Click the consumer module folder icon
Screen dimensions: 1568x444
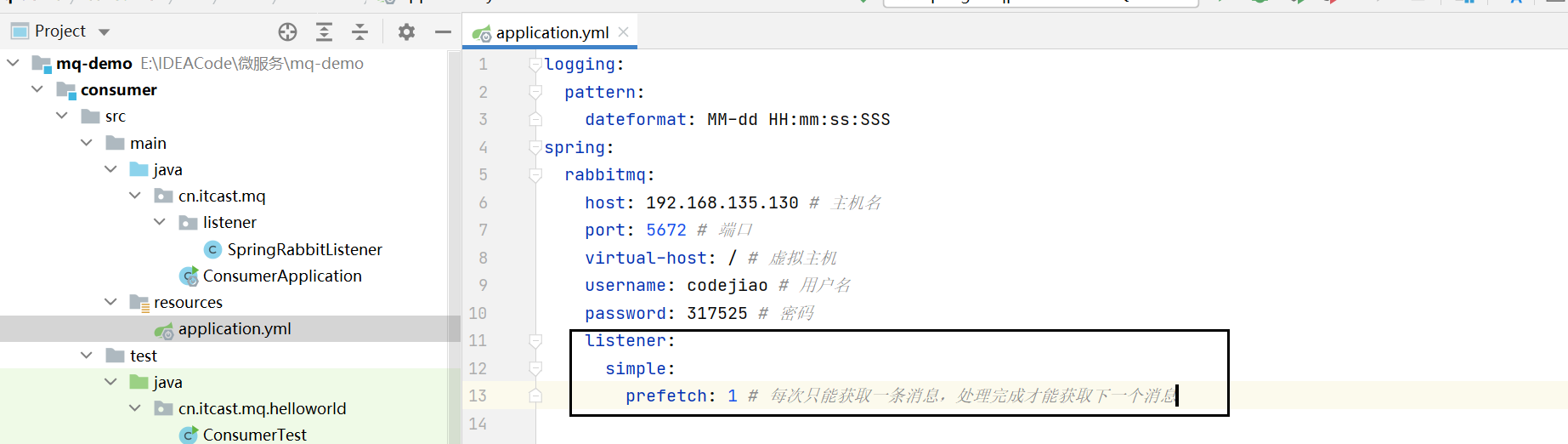(x=66, y=90)
